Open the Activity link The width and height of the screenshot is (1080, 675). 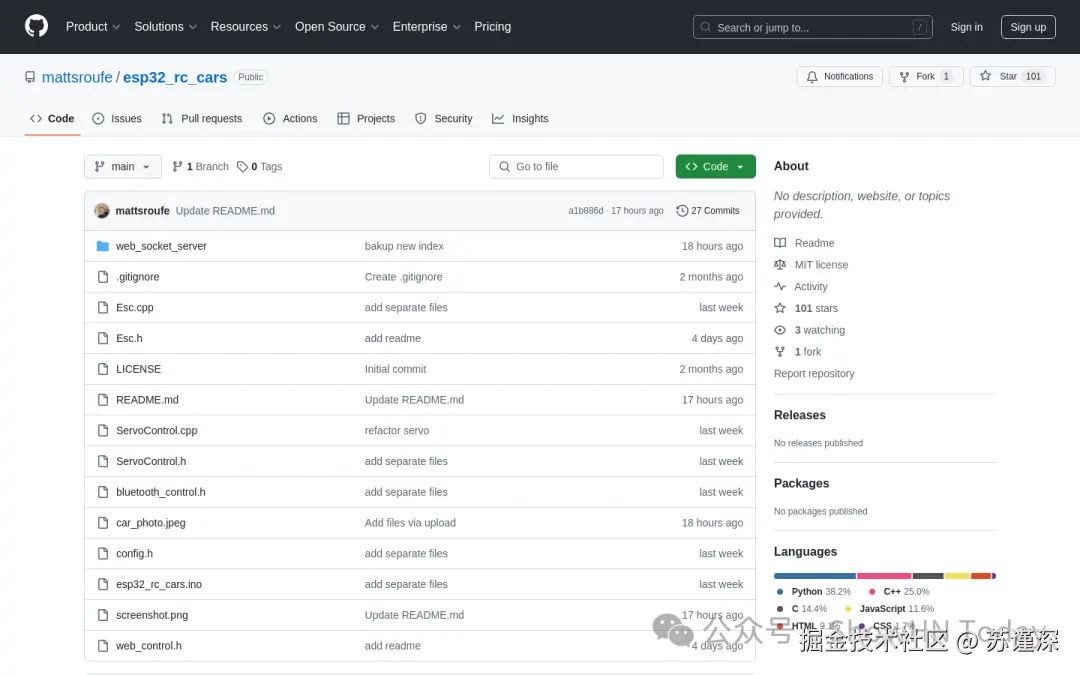[801, 287]
